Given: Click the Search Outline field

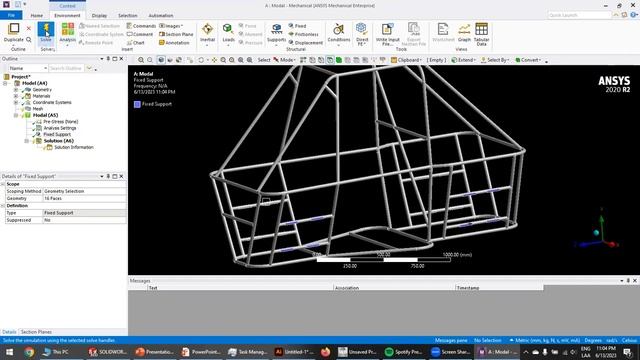Looking at the screenshot, I should point(66,68).
